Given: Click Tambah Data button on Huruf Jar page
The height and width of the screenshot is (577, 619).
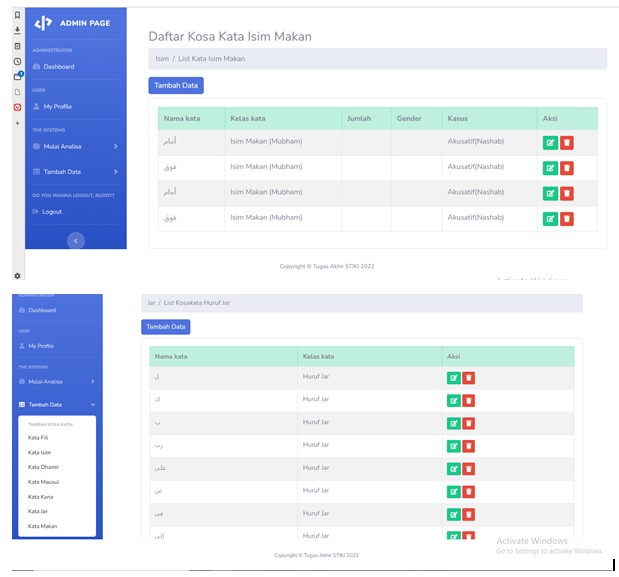Looking at the screenshot, I should click(166, 327).
